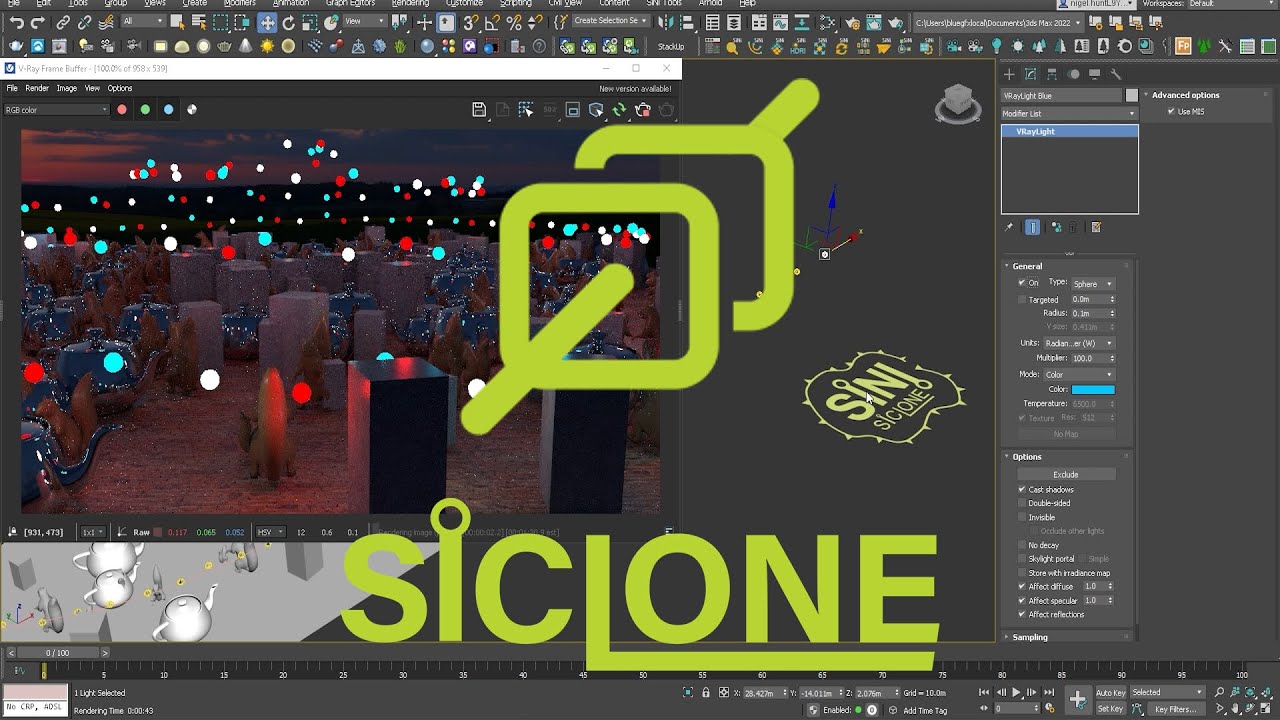This screenshot has height=720, width=1280.
Task: Save image in V-Ray Frame Buffer
Action: (x=479, y=110)
